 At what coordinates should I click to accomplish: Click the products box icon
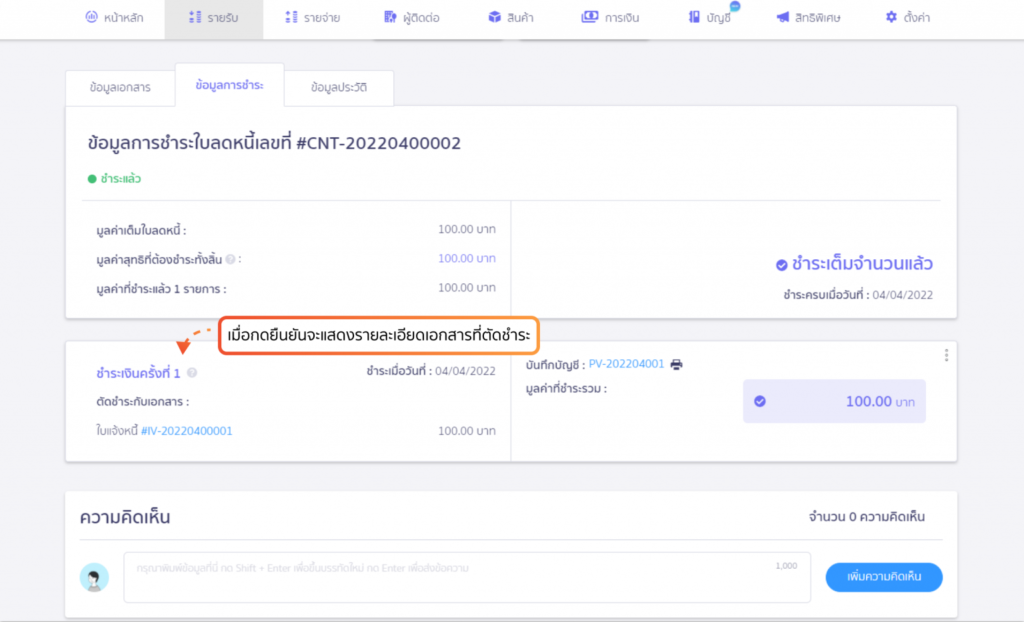tap(494, 17)
